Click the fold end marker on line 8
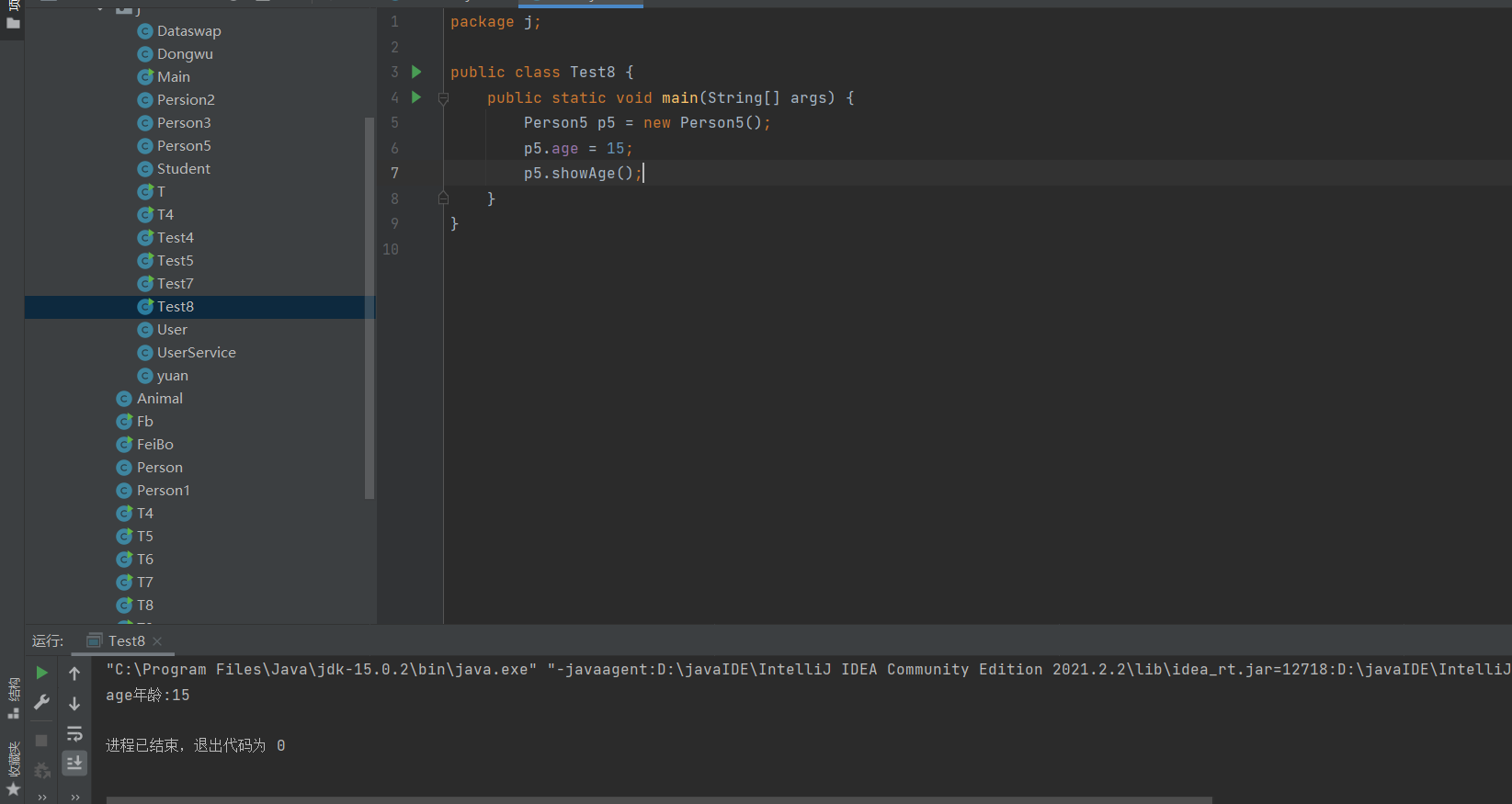 (x=443, y=198)
